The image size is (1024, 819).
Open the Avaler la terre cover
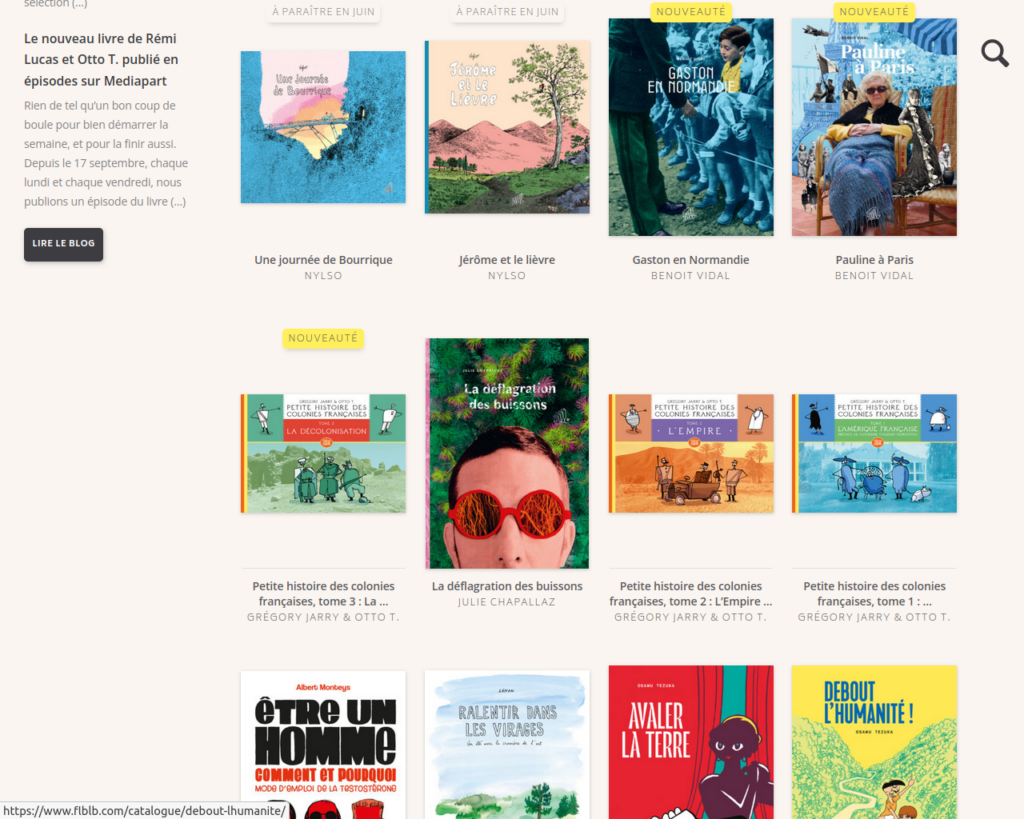point(691,743)
